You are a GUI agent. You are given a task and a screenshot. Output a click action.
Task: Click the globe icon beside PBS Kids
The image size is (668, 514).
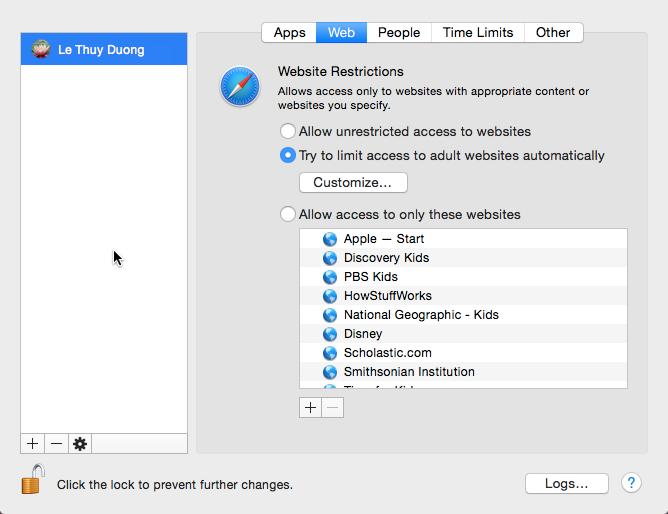[330, 277]
